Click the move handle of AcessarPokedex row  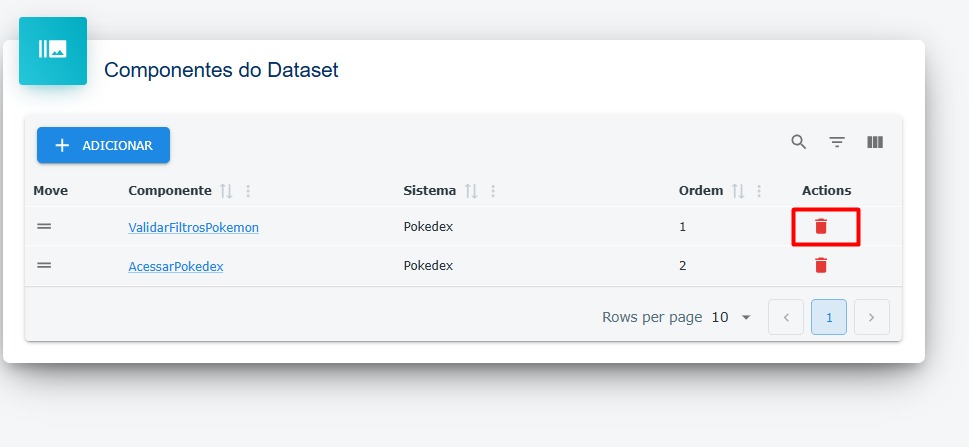tap(44, 265)
